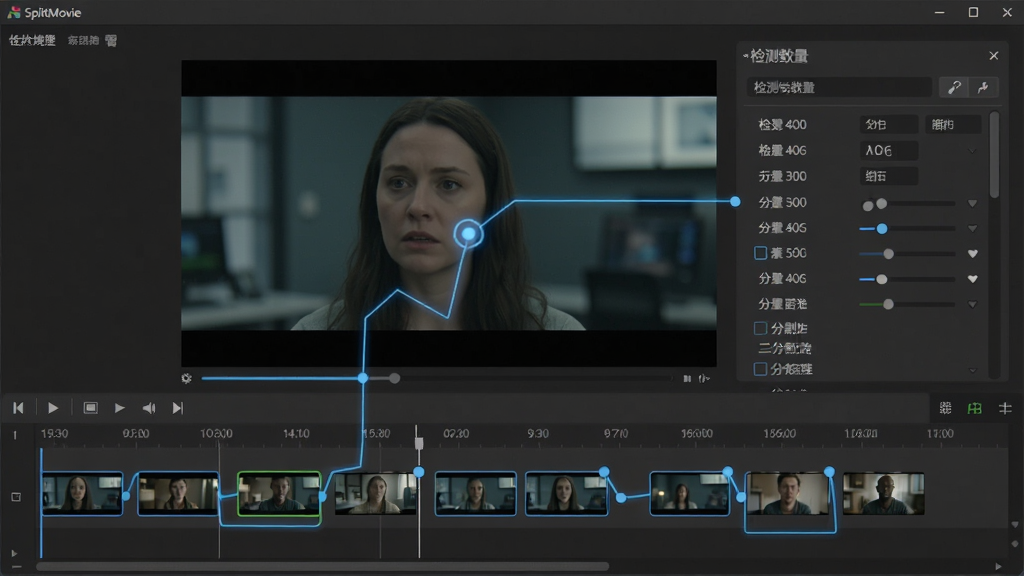Screen dimensions: 1024x576
Task: Click the blue slider on the 分量 405 row
Action: (x=908, y=229)
